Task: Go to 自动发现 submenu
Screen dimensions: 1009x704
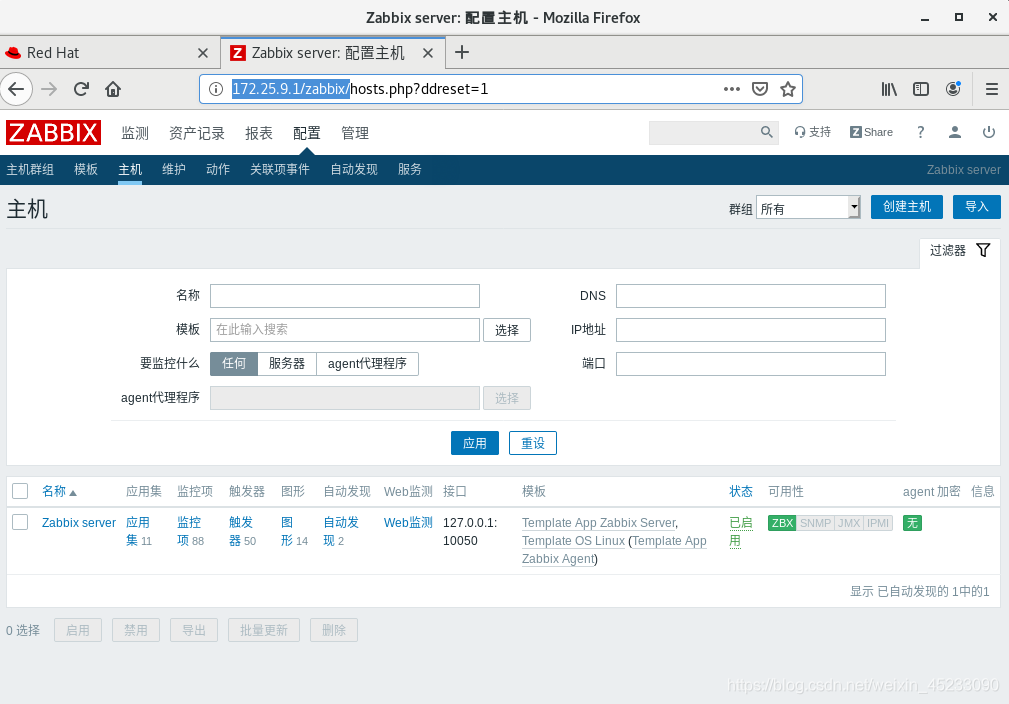Action: pos(354,169)
